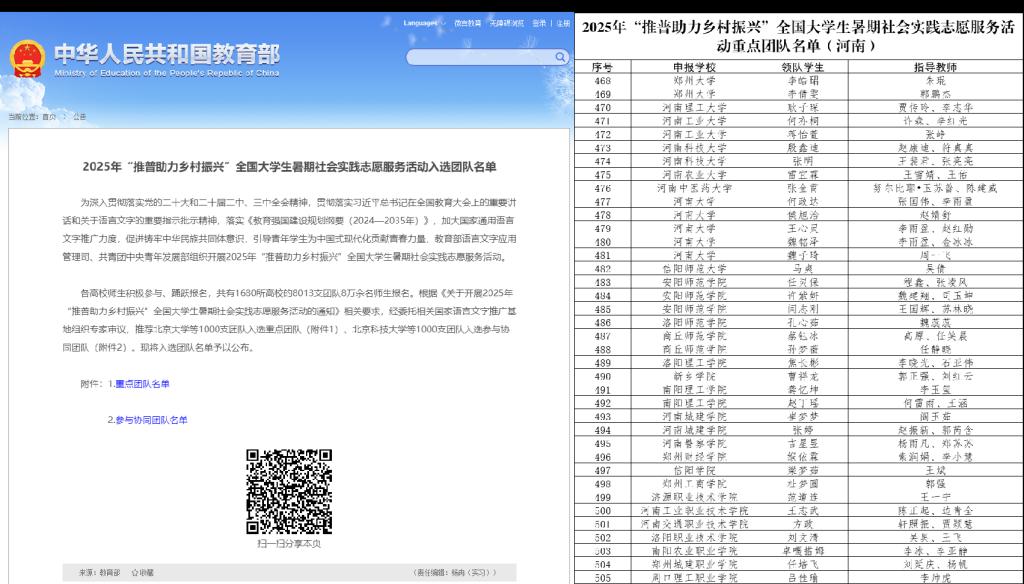Open the Languages dropdown
This screenshot has height=584, width=1024.
pos(421,22)
